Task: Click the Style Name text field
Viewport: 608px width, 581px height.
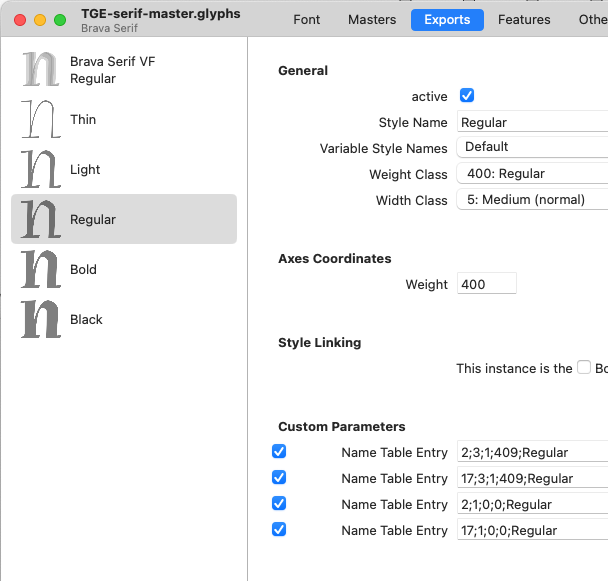Action: (x=532, y=122)
